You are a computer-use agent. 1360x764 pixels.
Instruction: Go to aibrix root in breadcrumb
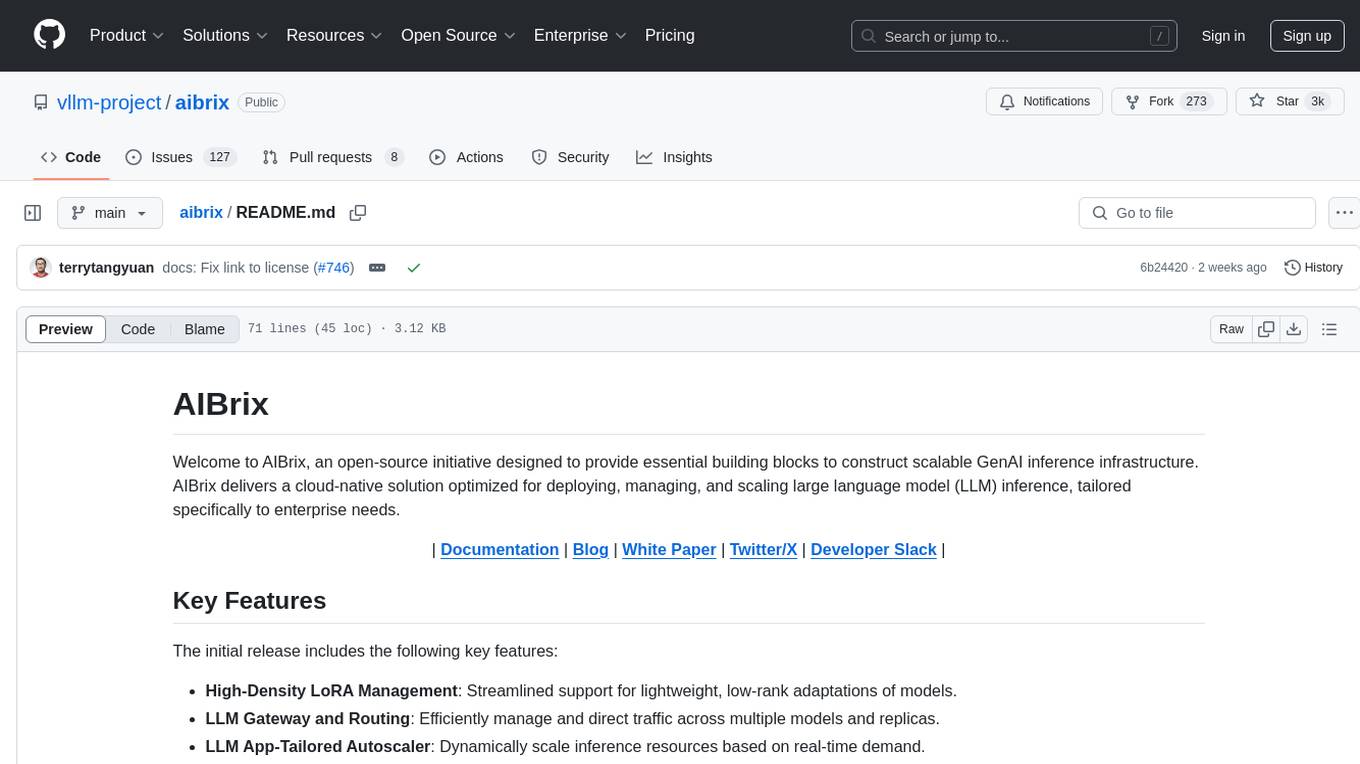point(201,213)
